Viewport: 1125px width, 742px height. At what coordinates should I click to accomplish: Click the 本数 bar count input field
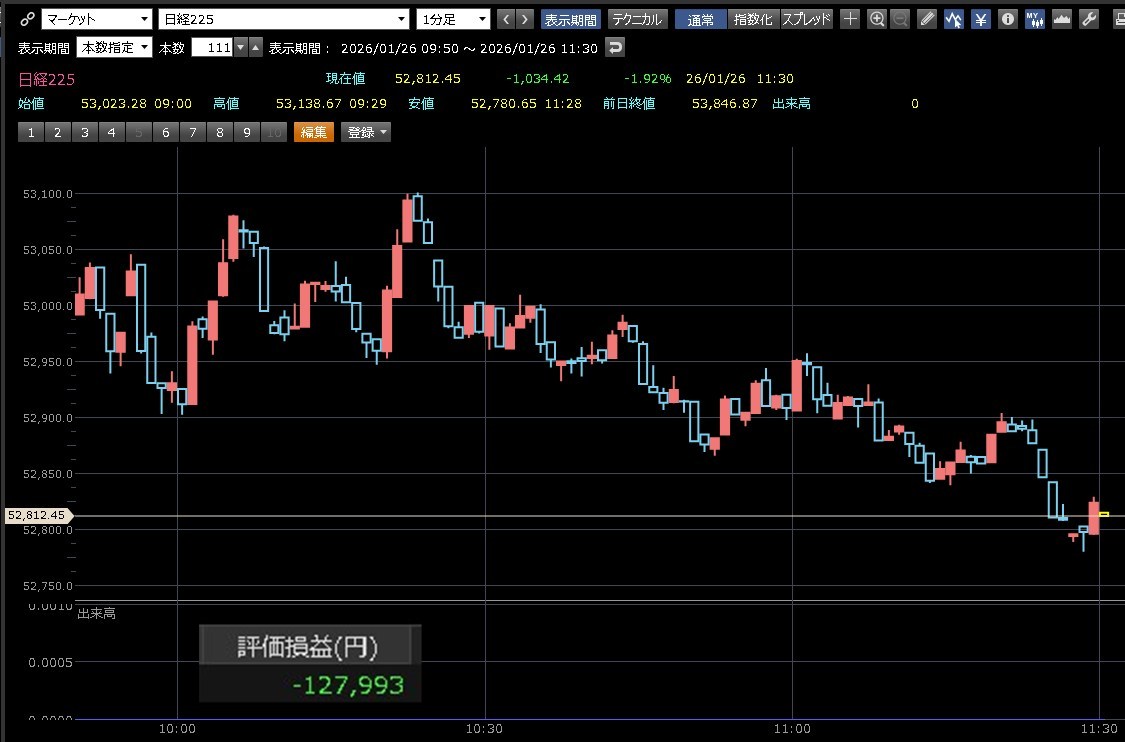pyautogui.click(x=210, y=47)
